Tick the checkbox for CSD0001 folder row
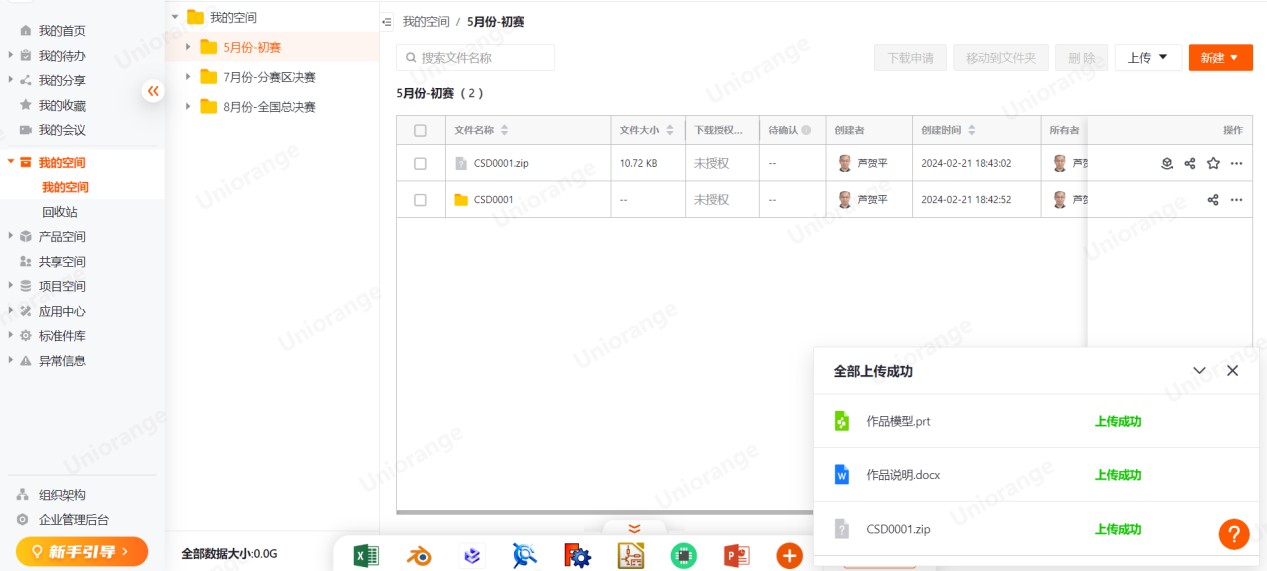 tap(420, 200)
